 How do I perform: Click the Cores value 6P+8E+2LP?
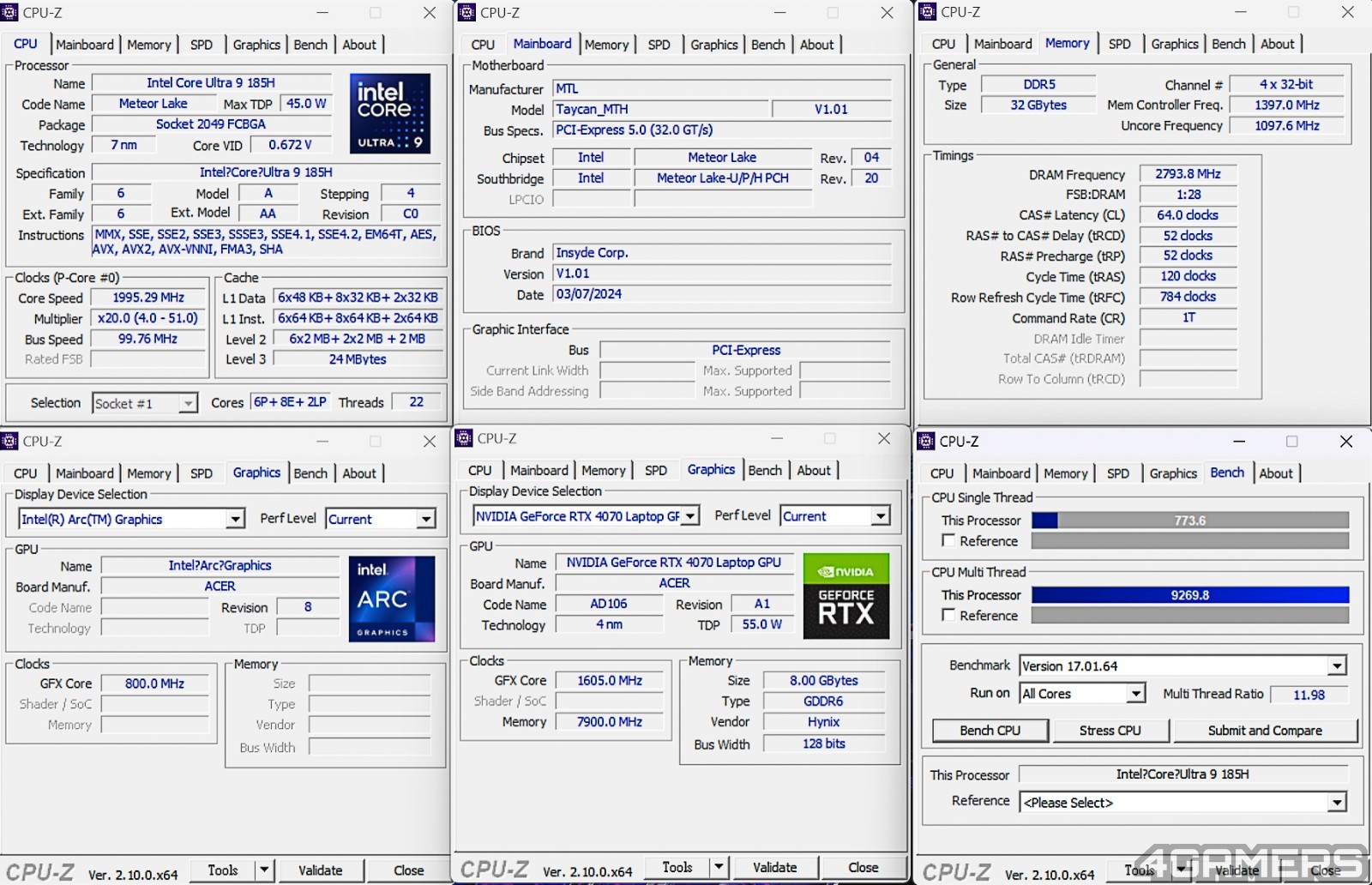pos(290,402)
